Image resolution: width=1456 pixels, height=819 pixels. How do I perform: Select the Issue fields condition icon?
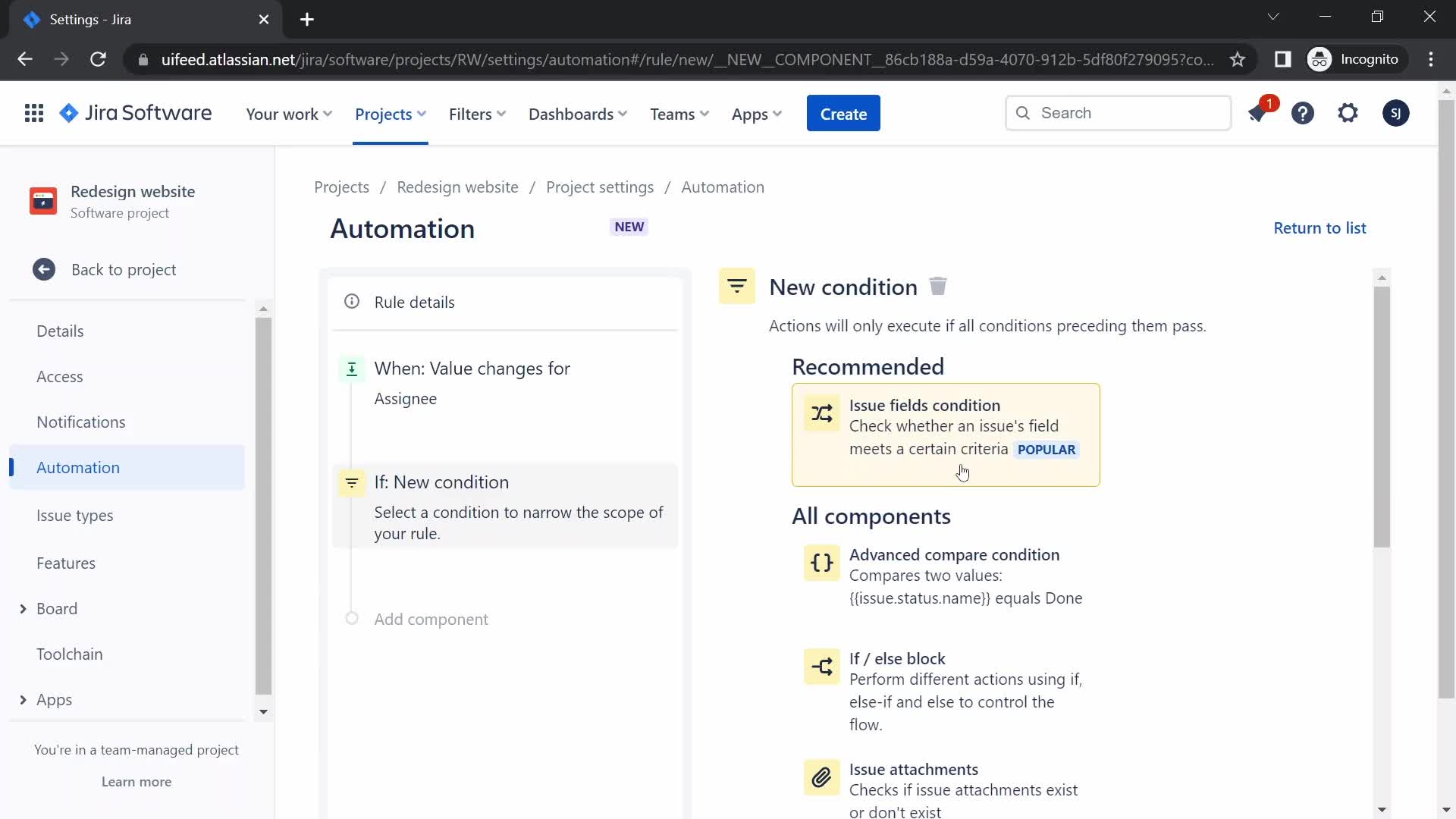tap(821, 413)
